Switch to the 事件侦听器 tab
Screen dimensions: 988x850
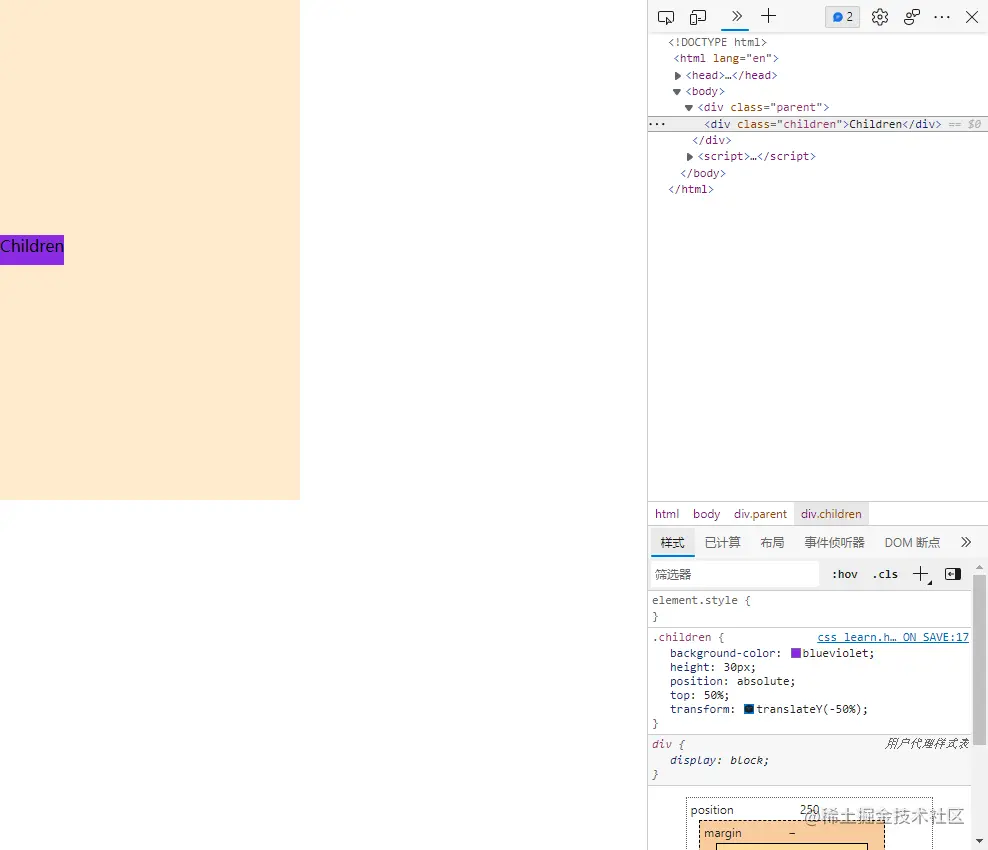click(x=834, y=543)
